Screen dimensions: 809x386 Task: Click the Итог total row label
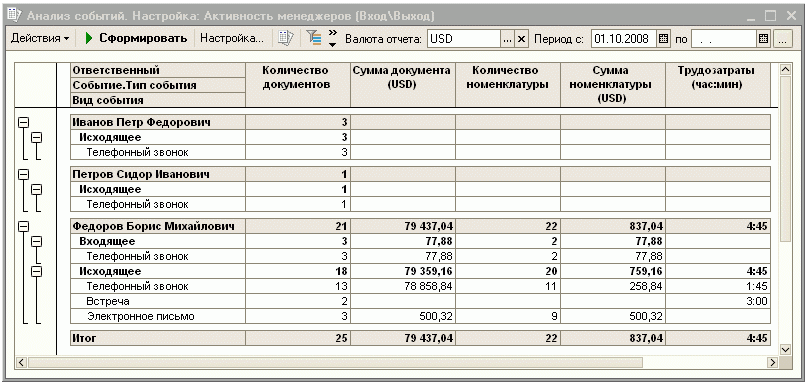coord(84,339)
